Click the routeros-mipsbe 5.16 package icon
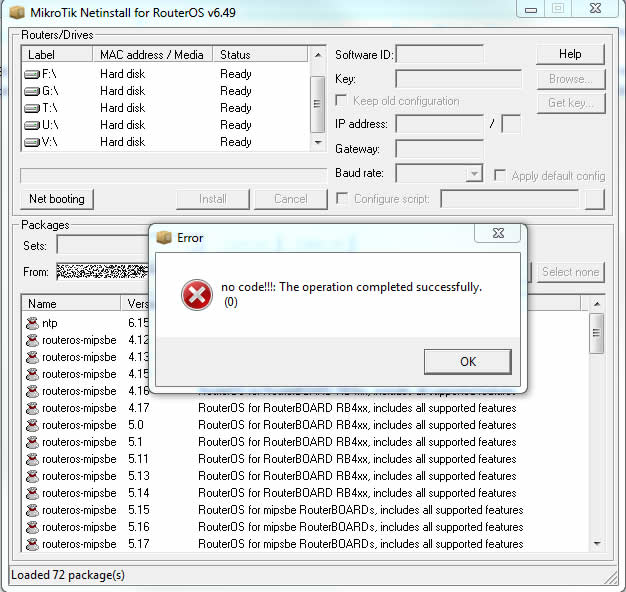 (x=32, y=527)
